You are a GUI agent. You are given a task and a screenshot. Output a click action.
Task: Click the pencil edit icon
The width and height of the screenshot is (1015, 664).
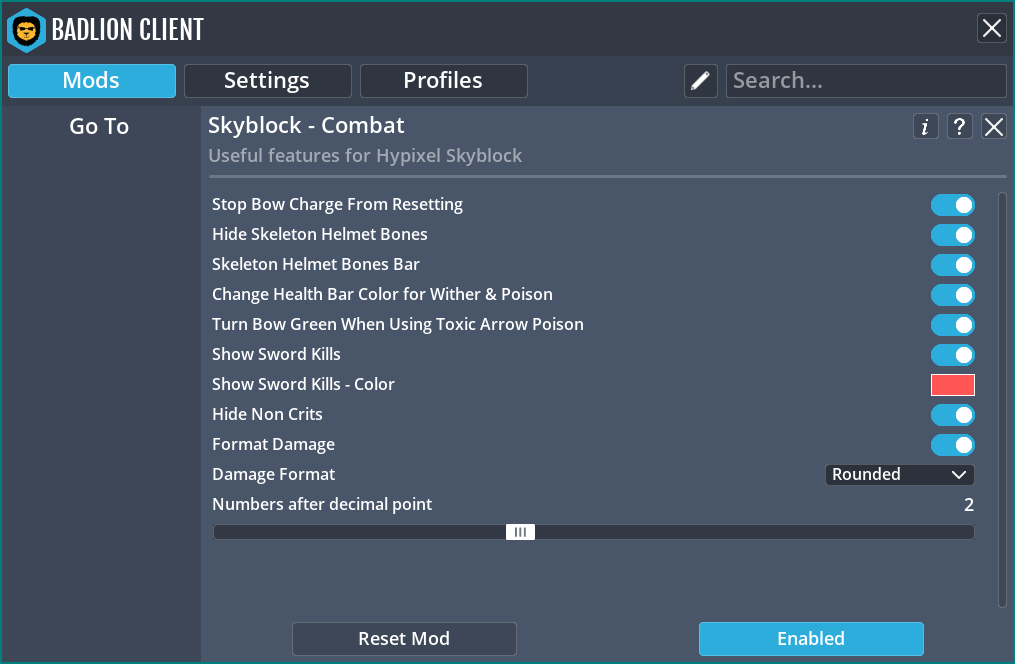pos(700,81)
